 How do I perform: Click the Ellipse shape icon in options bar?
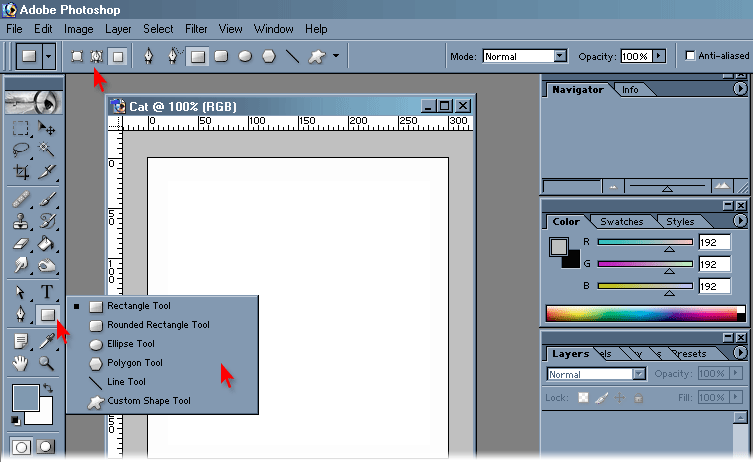pos(245,57)
